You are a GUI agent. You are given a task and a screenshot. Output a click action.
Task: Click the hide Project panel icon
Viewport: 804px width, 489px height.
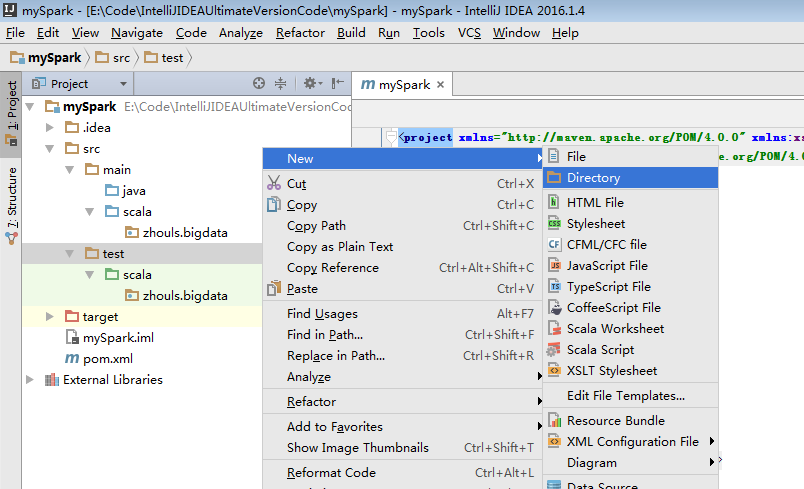coord(337,83)
